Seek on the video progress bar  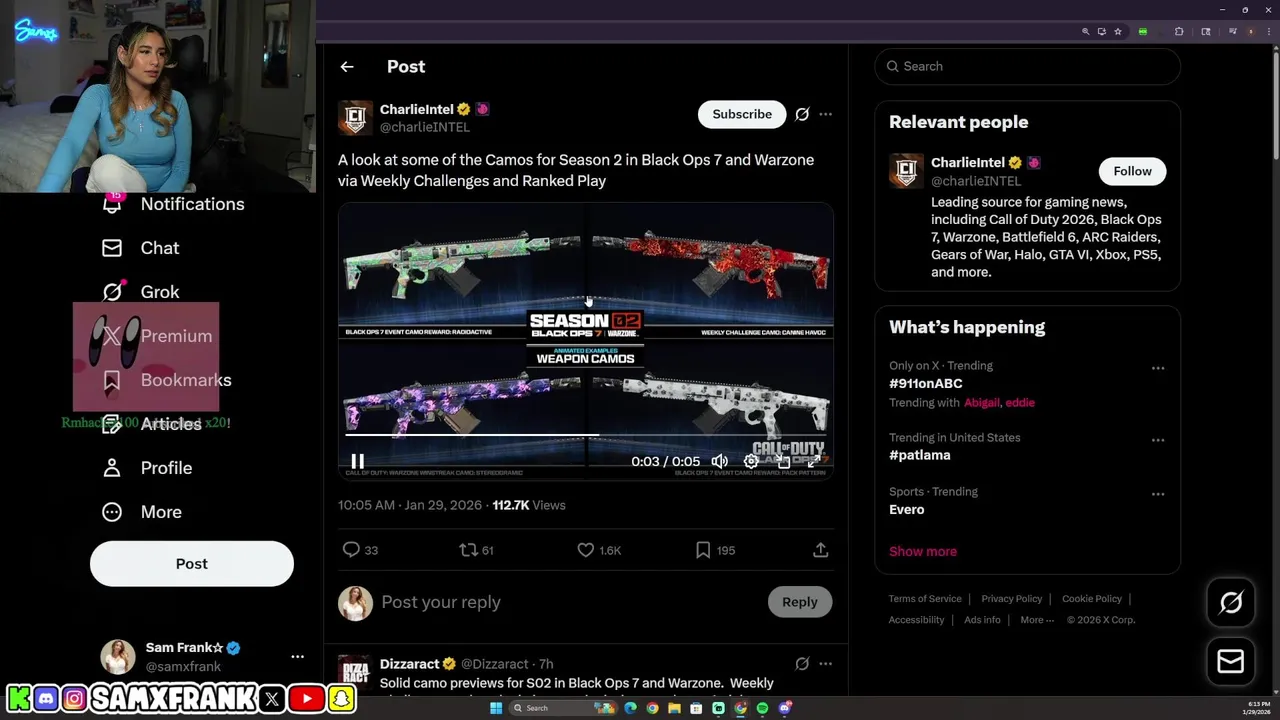(585, 436)
